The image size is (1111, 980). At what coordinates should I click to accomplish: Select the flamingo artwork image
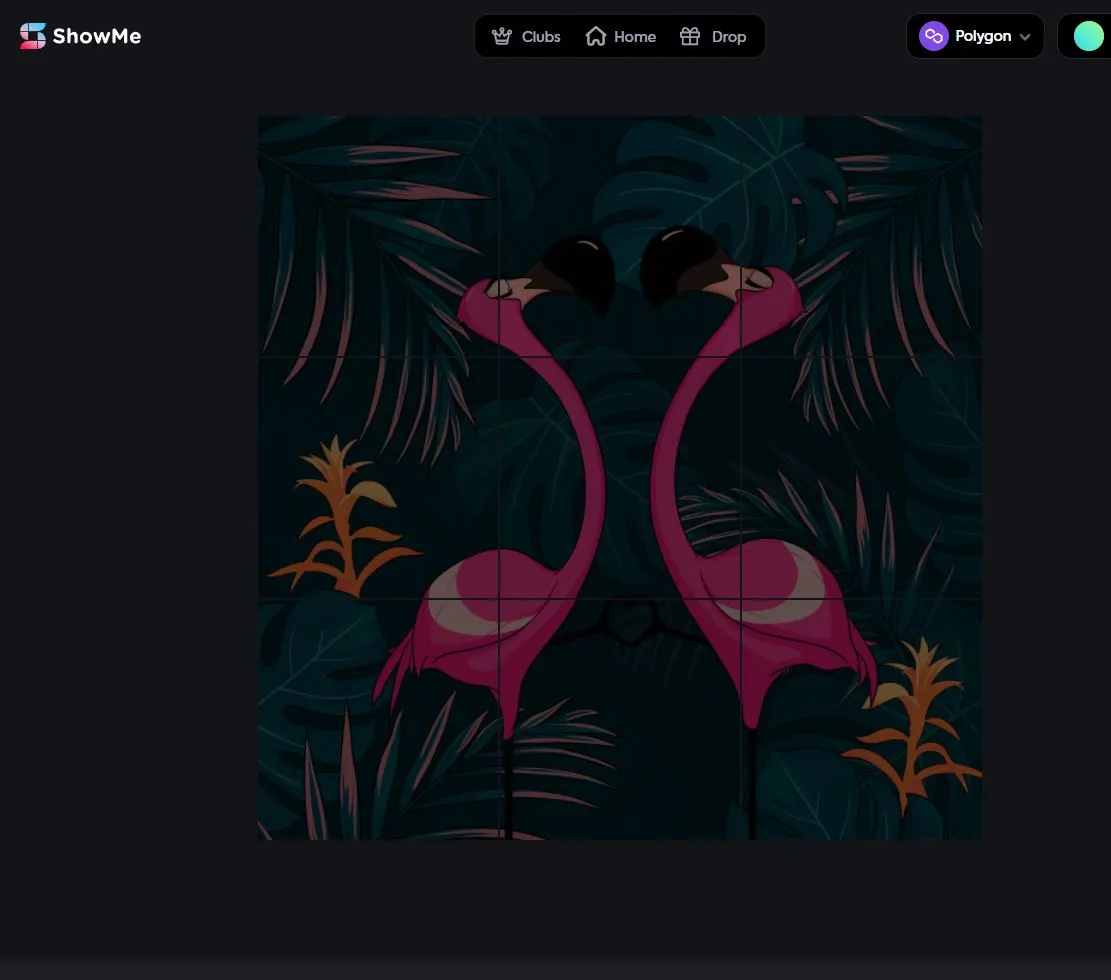click(620, 478)
